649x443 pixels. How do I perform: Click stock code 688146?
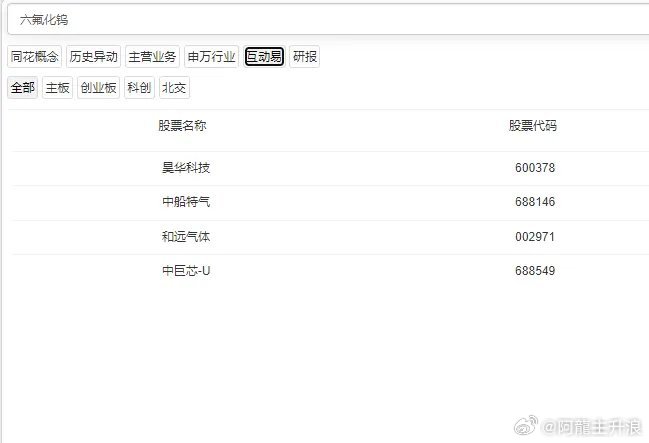pos(535,202)
